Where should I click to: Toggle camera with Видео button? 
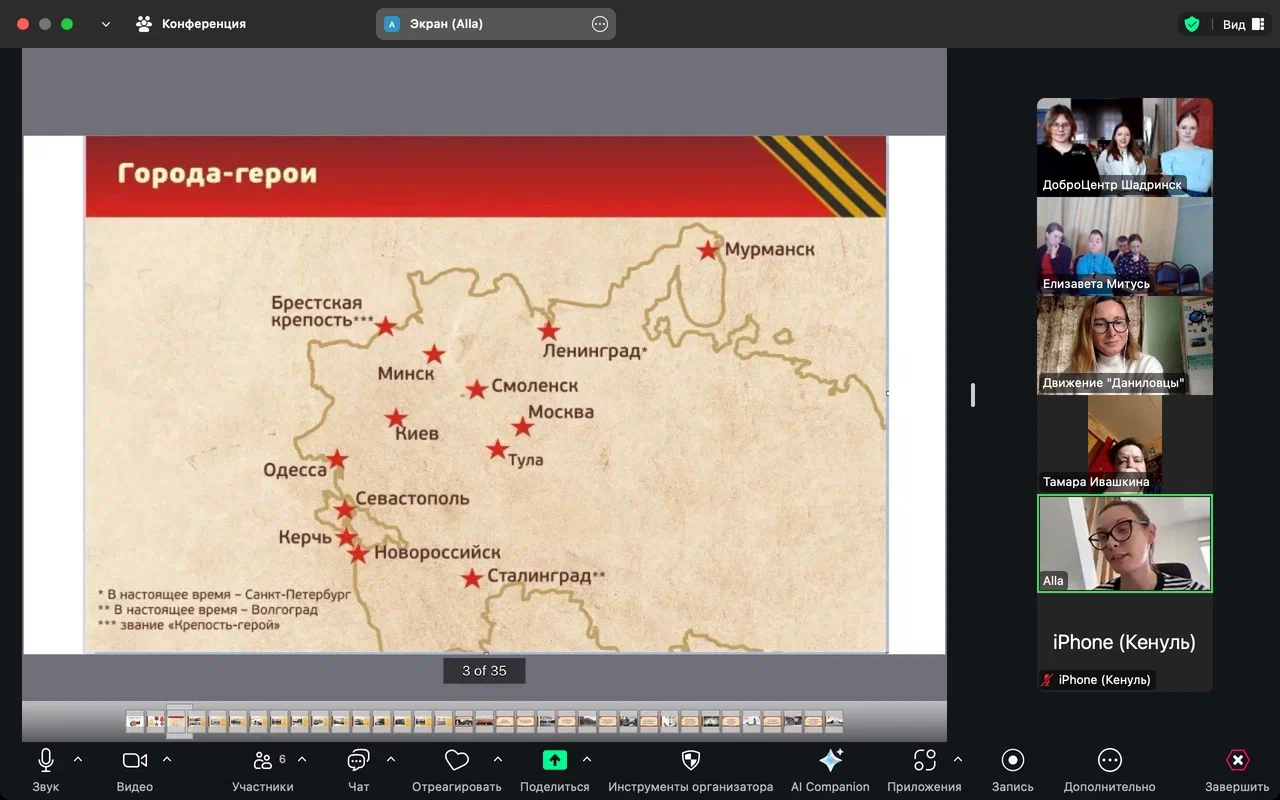tap(134, 761)
